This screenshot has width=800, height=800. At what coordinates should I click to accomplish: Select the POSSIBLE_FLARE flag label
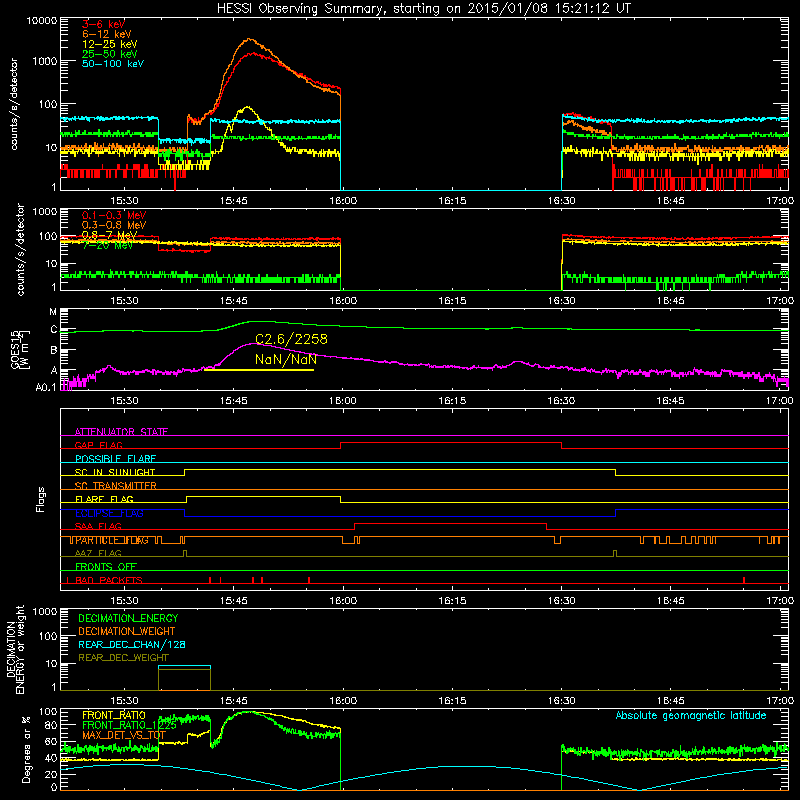click(115, 458)
